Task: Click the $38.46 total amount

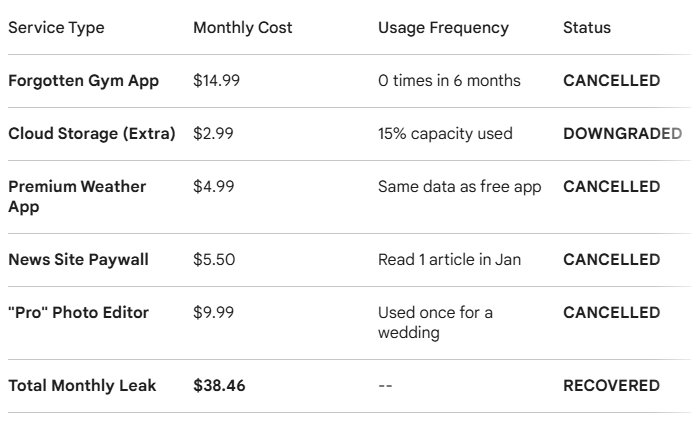Action: (220, 385)
